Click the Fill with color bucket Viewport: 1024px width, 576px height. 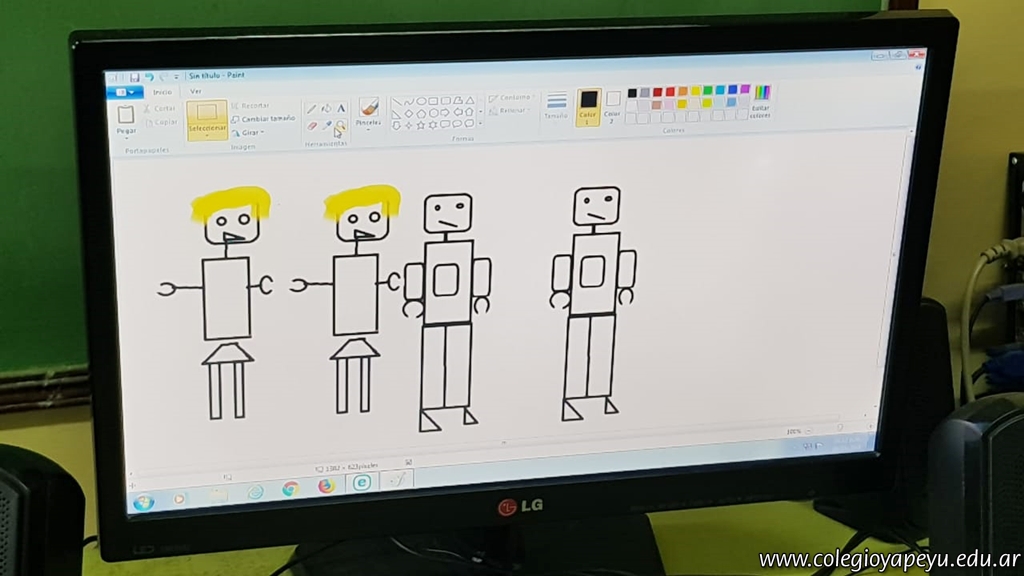point(326,108)
